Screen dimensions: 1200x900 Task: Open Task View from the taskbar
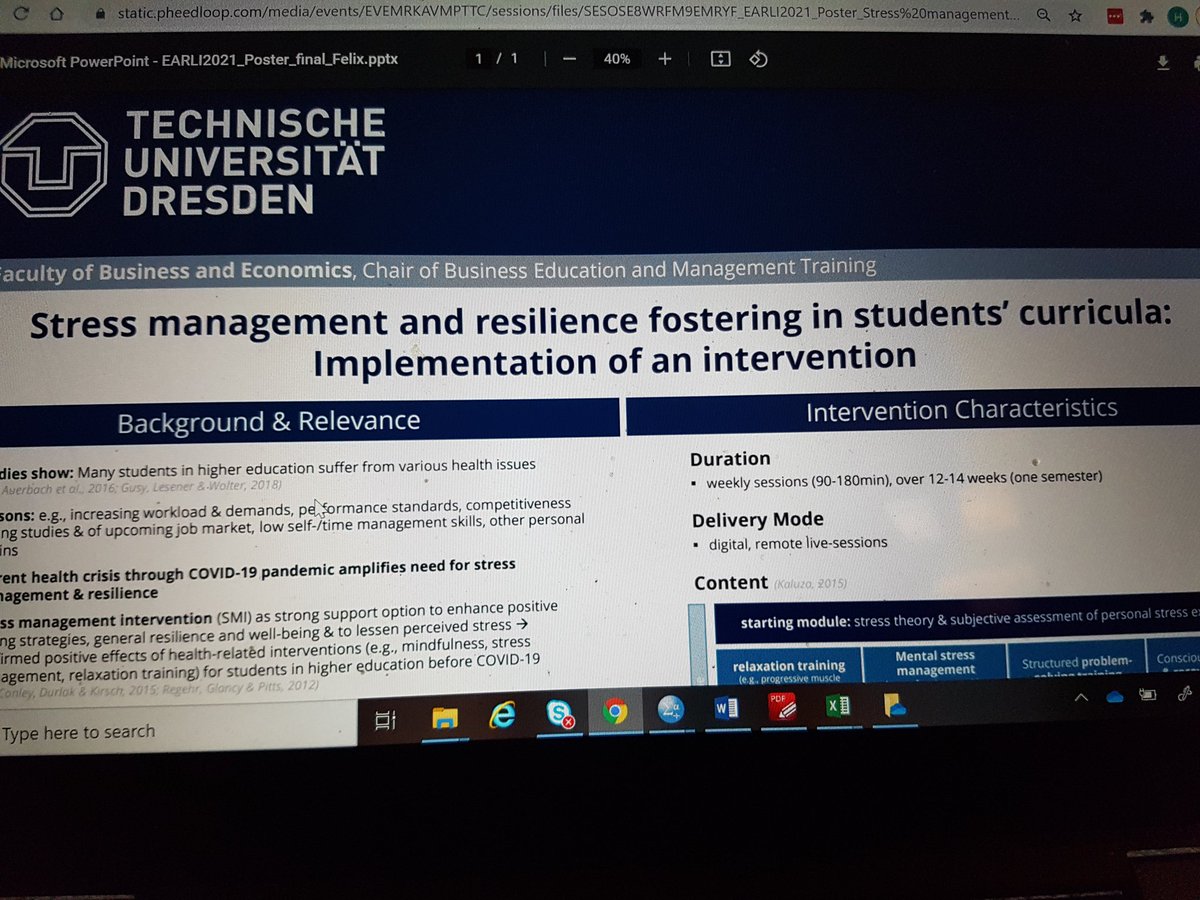click(386, 720)
